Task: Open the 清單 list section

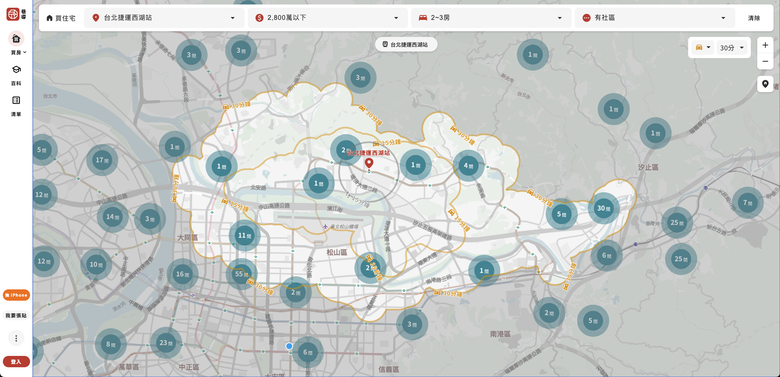Action: (16, 105)
